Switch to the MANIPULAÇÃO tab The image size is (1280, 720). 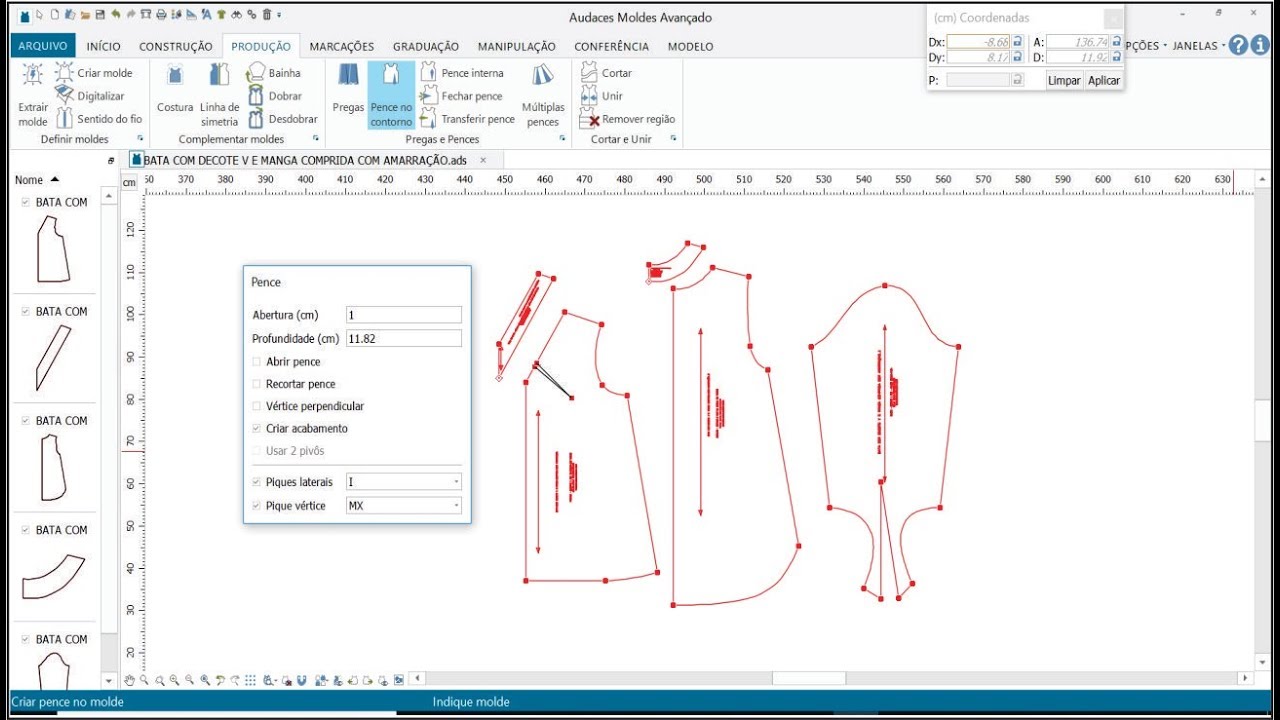coord(517,46)
